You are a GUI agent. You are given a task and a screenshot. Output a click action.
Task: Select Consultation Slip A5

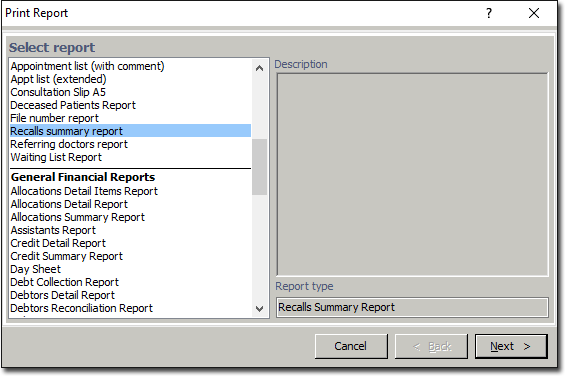(130, 92)
